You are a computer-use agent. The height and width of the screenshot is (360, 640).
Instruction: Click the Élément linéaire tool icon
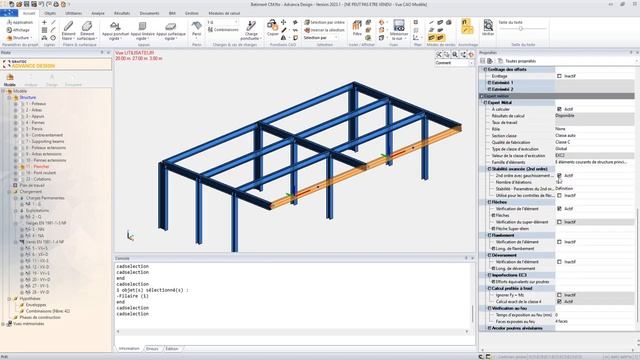68,26
